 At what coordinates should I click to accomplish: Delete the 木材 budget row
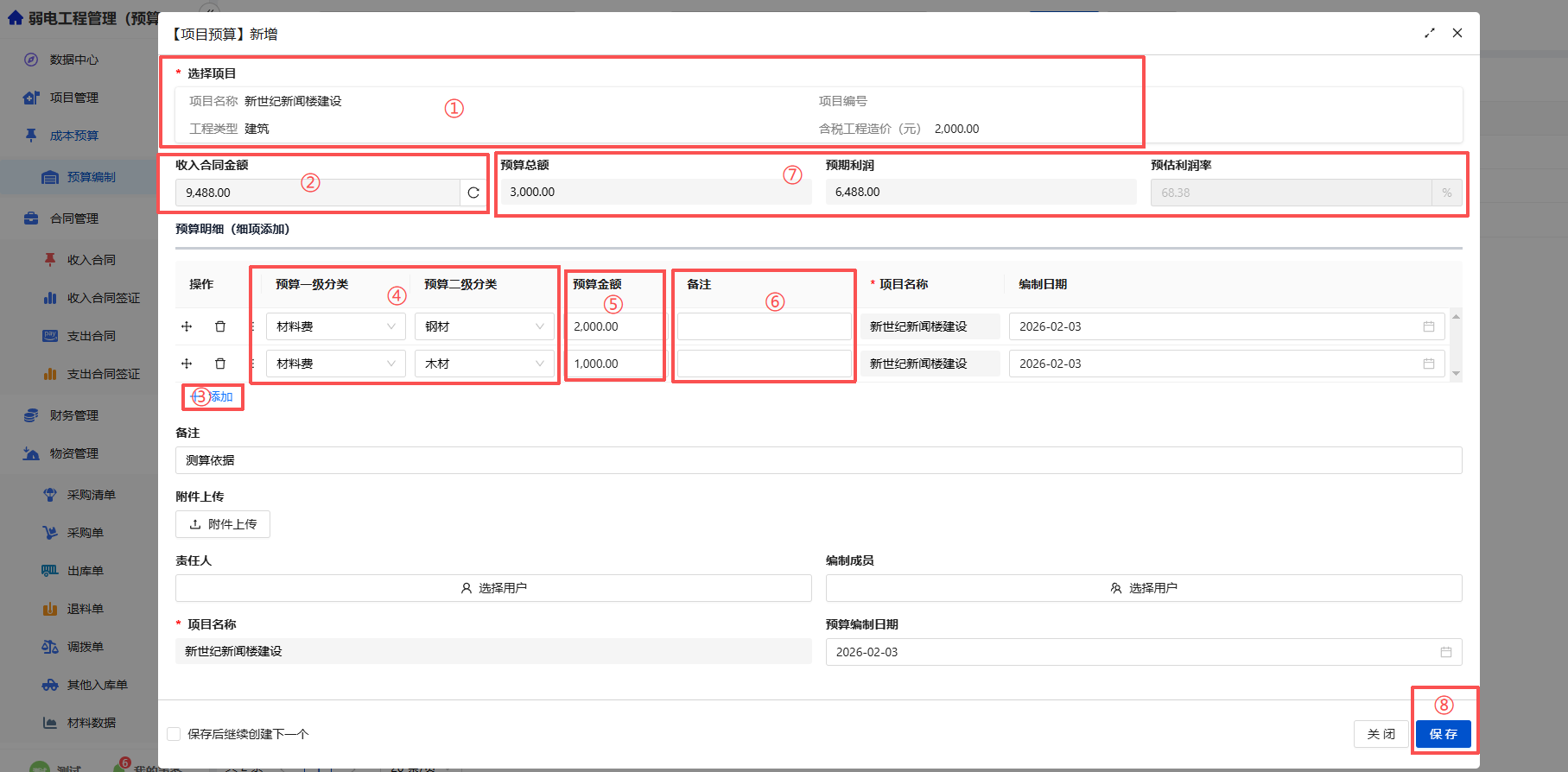tap(220, 364)
